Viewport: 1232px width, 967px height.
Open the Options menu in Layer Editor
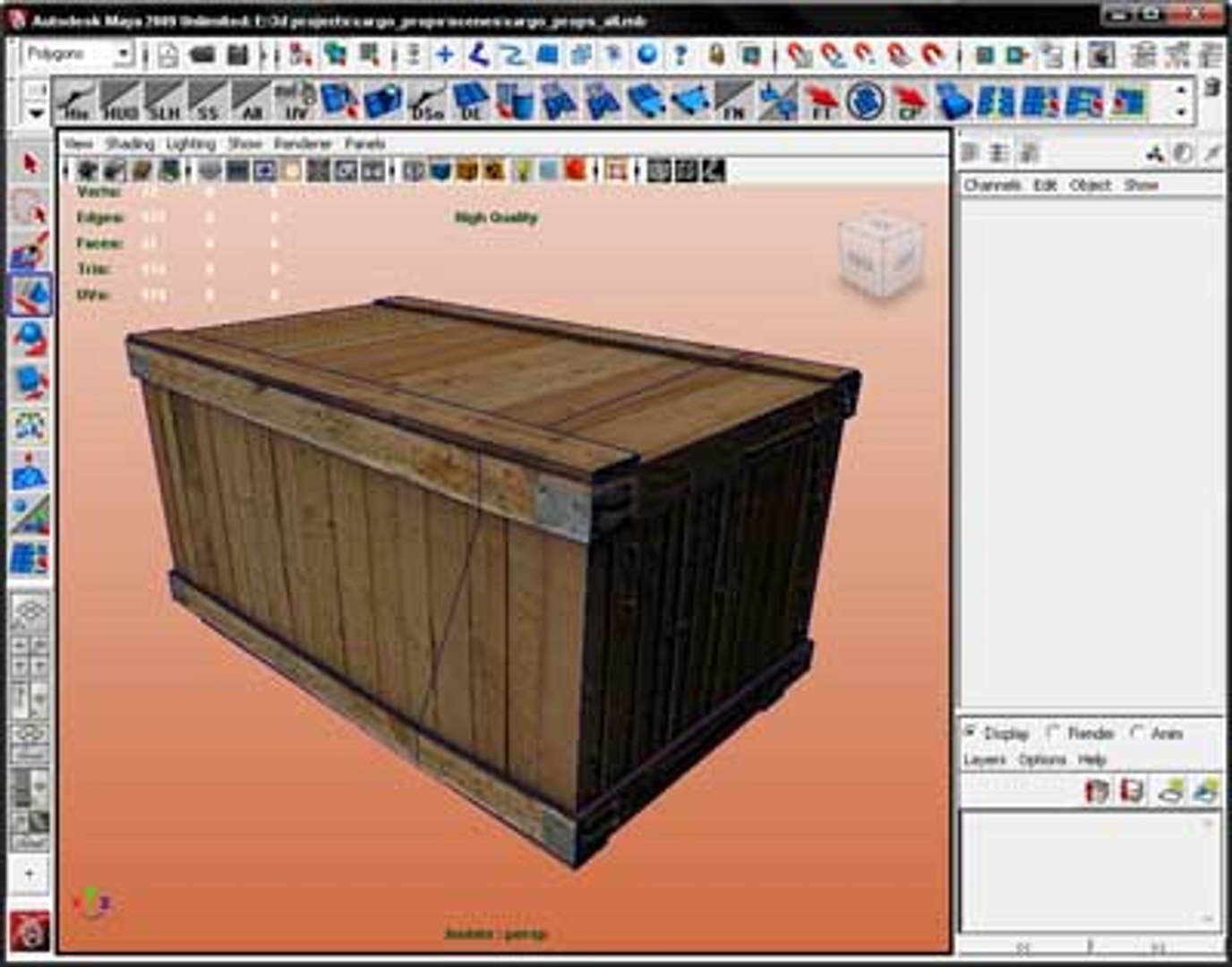click(1042, 760)
